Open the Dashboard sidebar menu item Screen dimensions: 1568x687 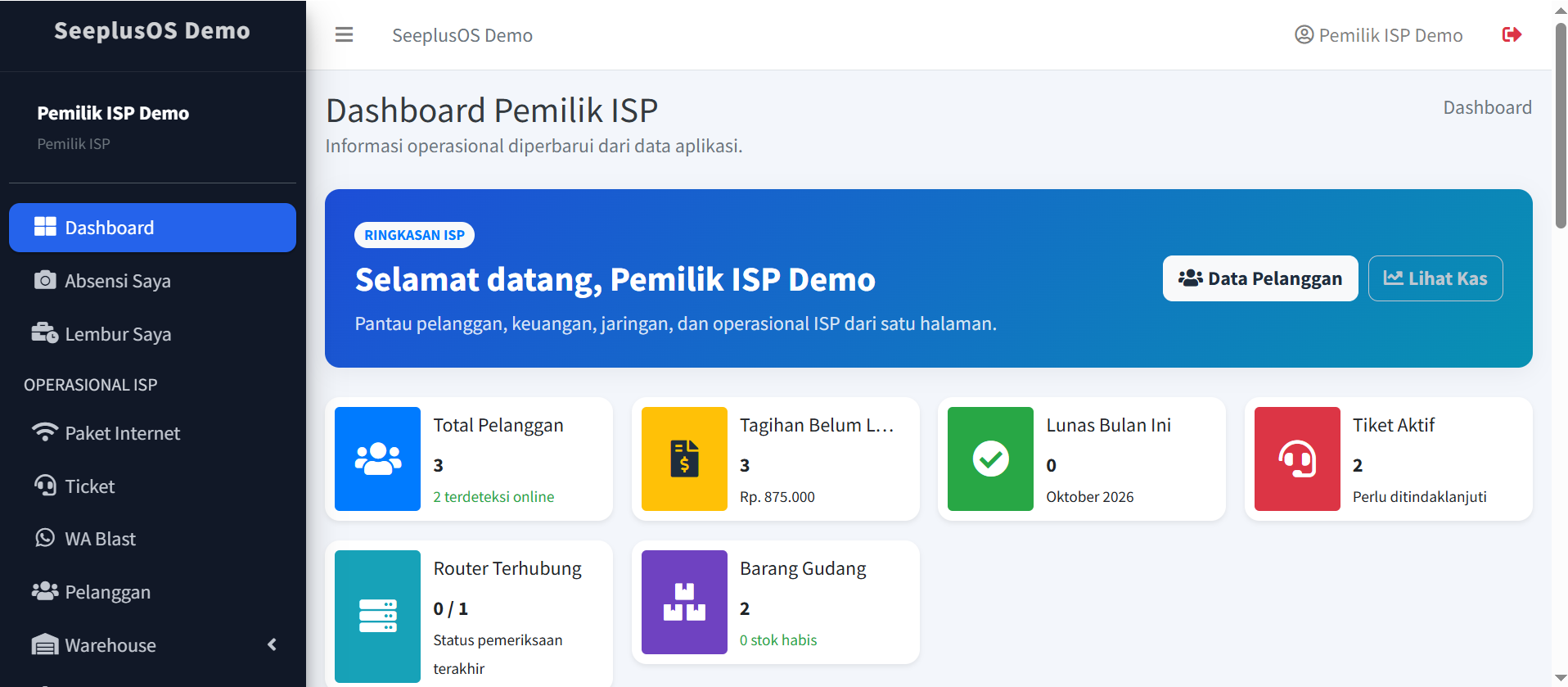pyautogui.click(x=152, y=228)
